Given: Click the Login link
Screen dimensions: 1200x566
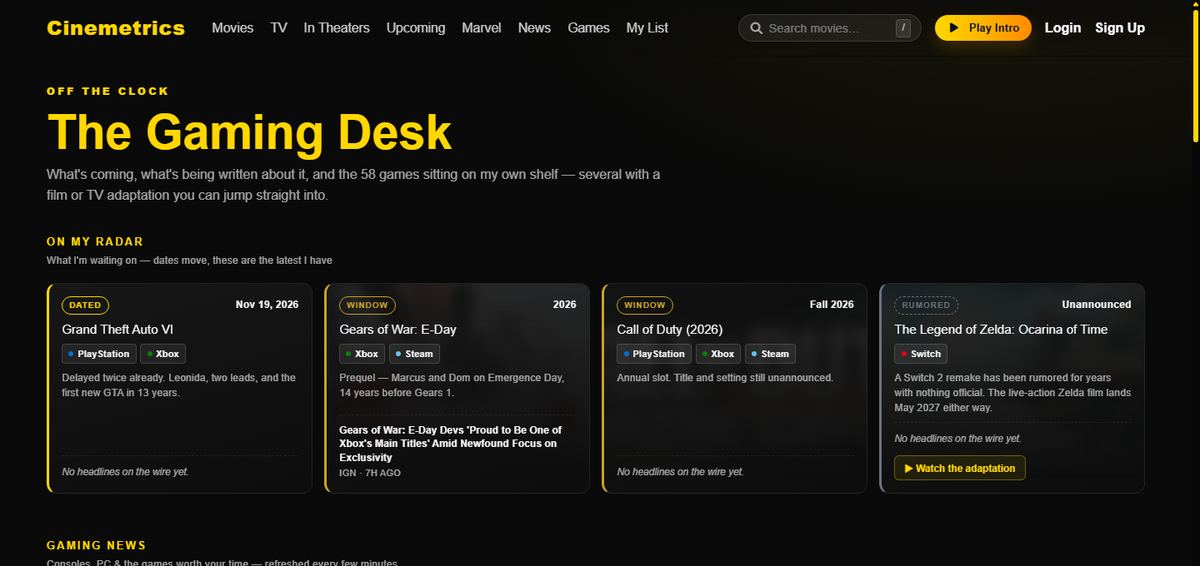Looking at the screenshot, I should pos(1063,28).
